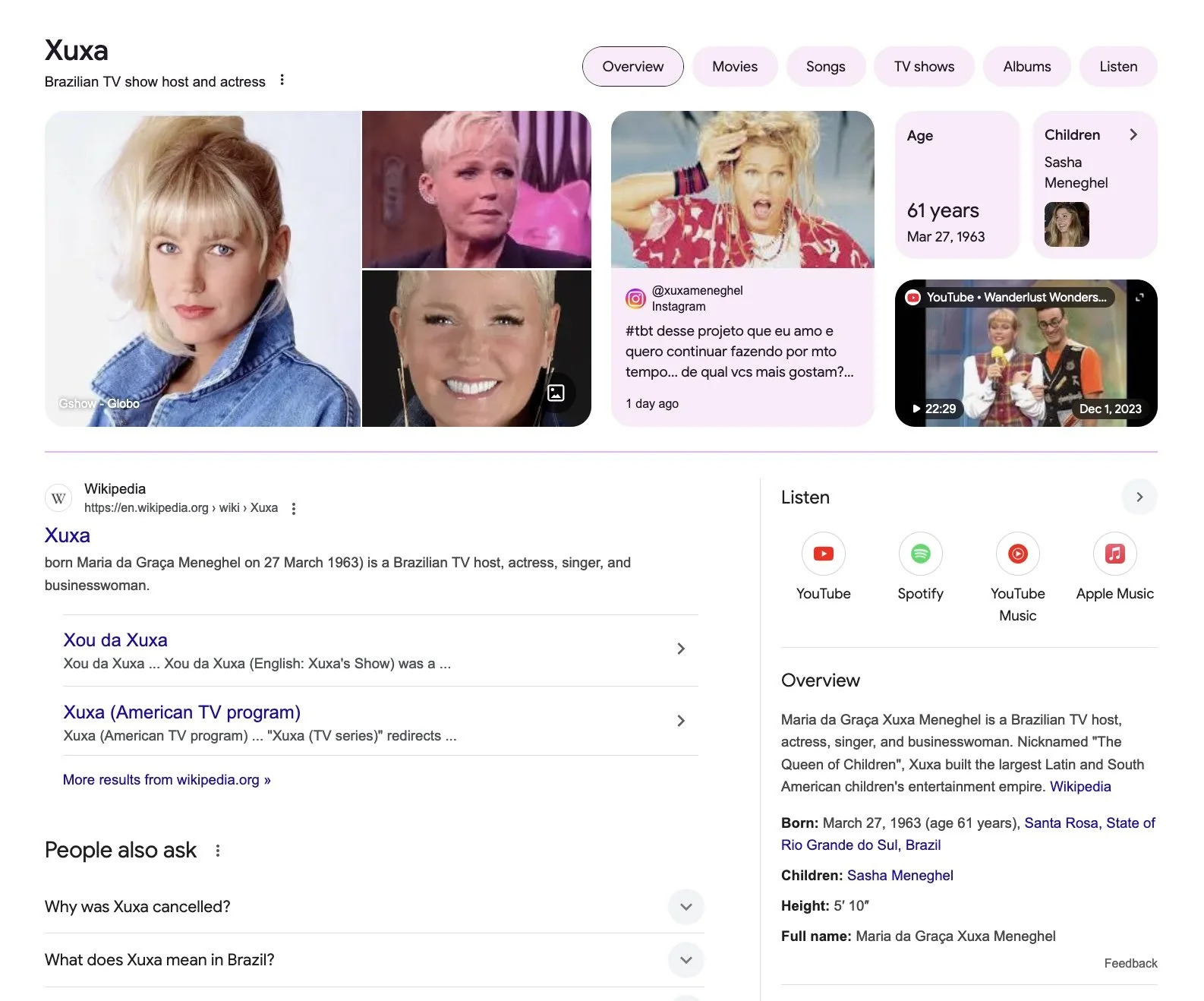Open the more options dots beside Xuxa subtitle
The height and width of the screenshot is (1001, 1204).
[x=282, y=80]
